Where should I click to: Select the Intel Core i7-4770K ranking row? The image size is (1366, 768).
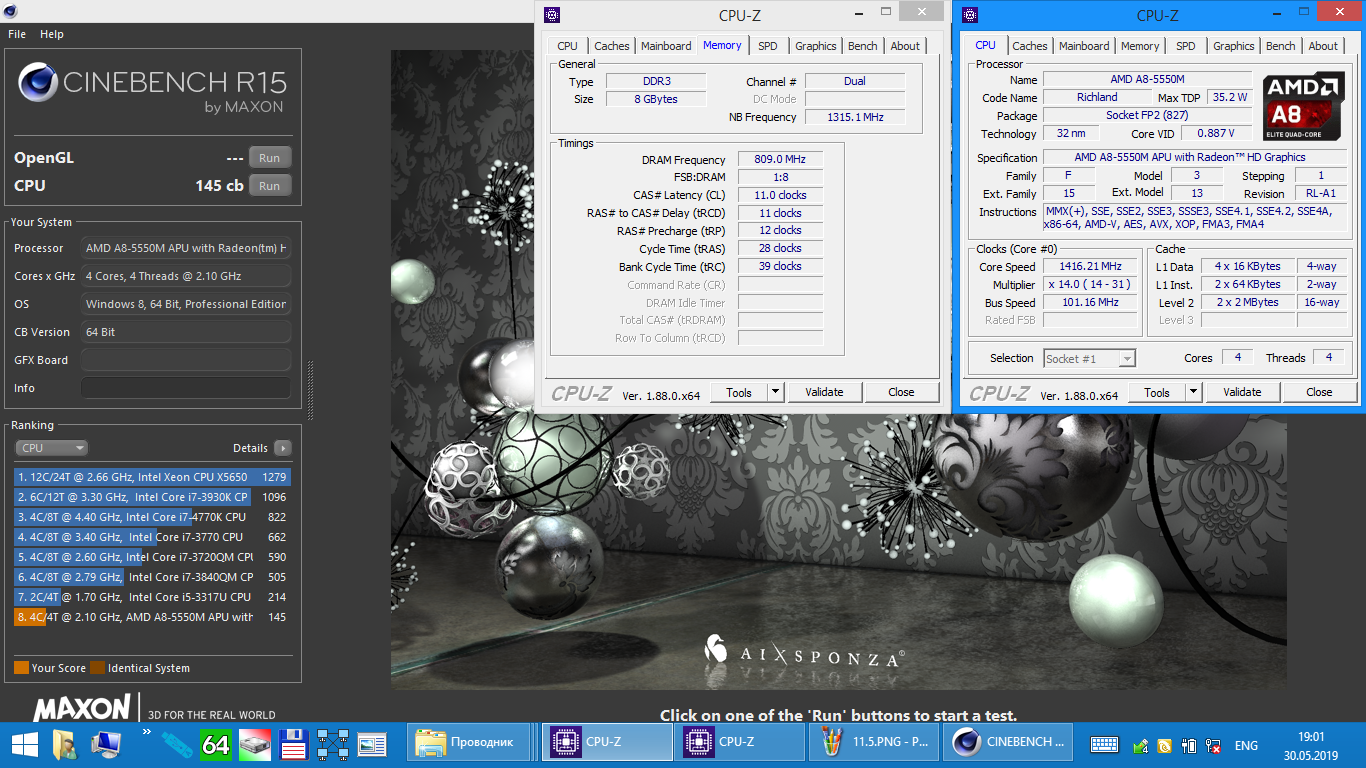[x=152, y=517]
